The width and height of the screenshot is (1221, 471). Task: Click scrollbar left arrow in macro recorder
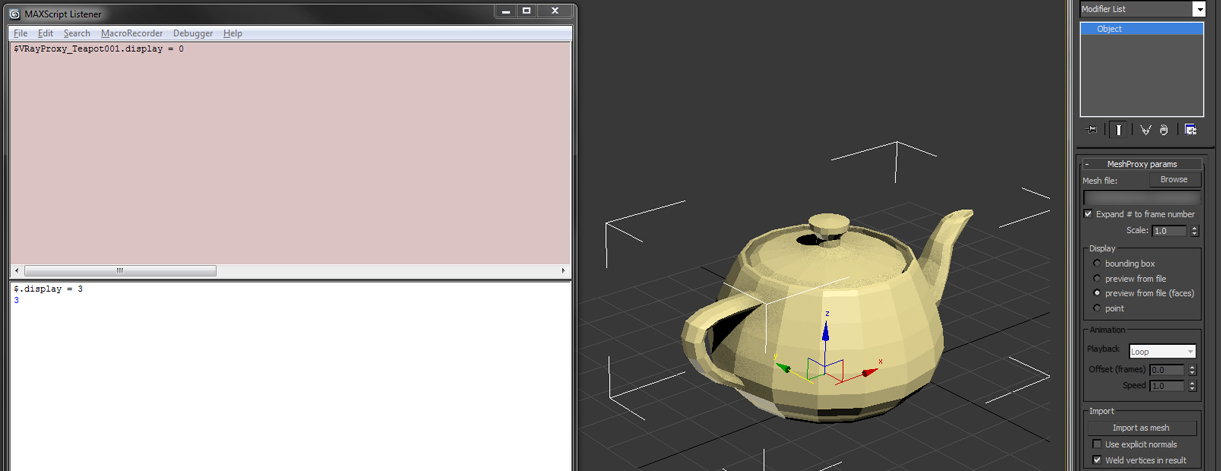[16, 270]
